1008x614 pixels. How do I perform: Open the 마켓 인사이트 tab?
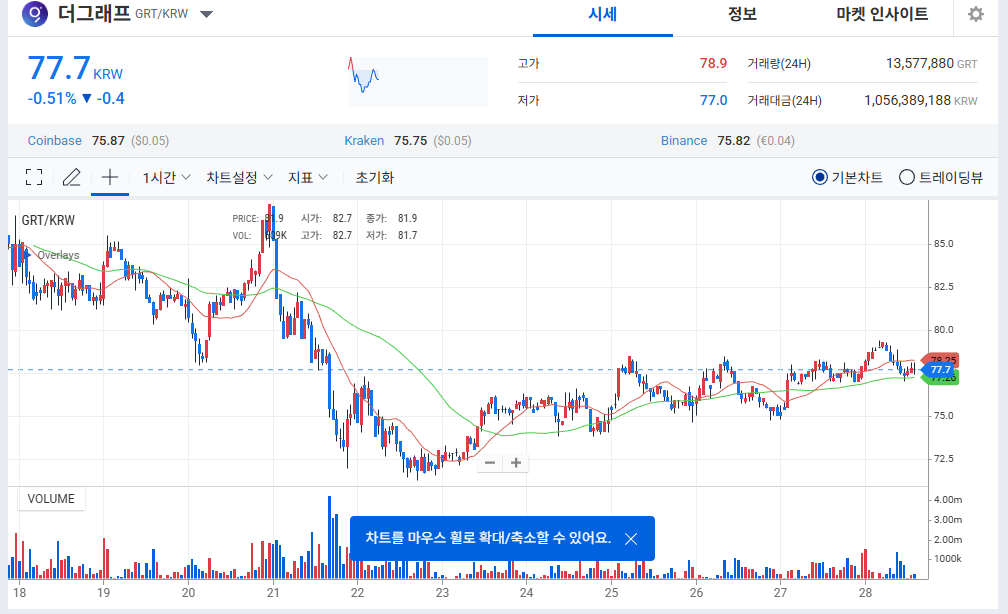(x=882, y=14)
